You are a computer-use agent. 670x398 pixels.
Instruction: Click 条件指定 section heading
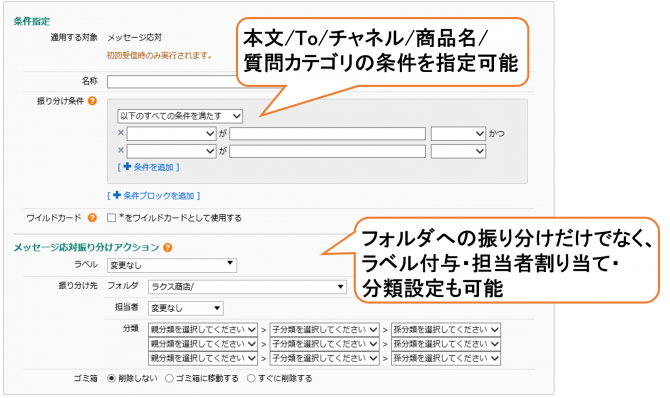(x=32, y=21)
